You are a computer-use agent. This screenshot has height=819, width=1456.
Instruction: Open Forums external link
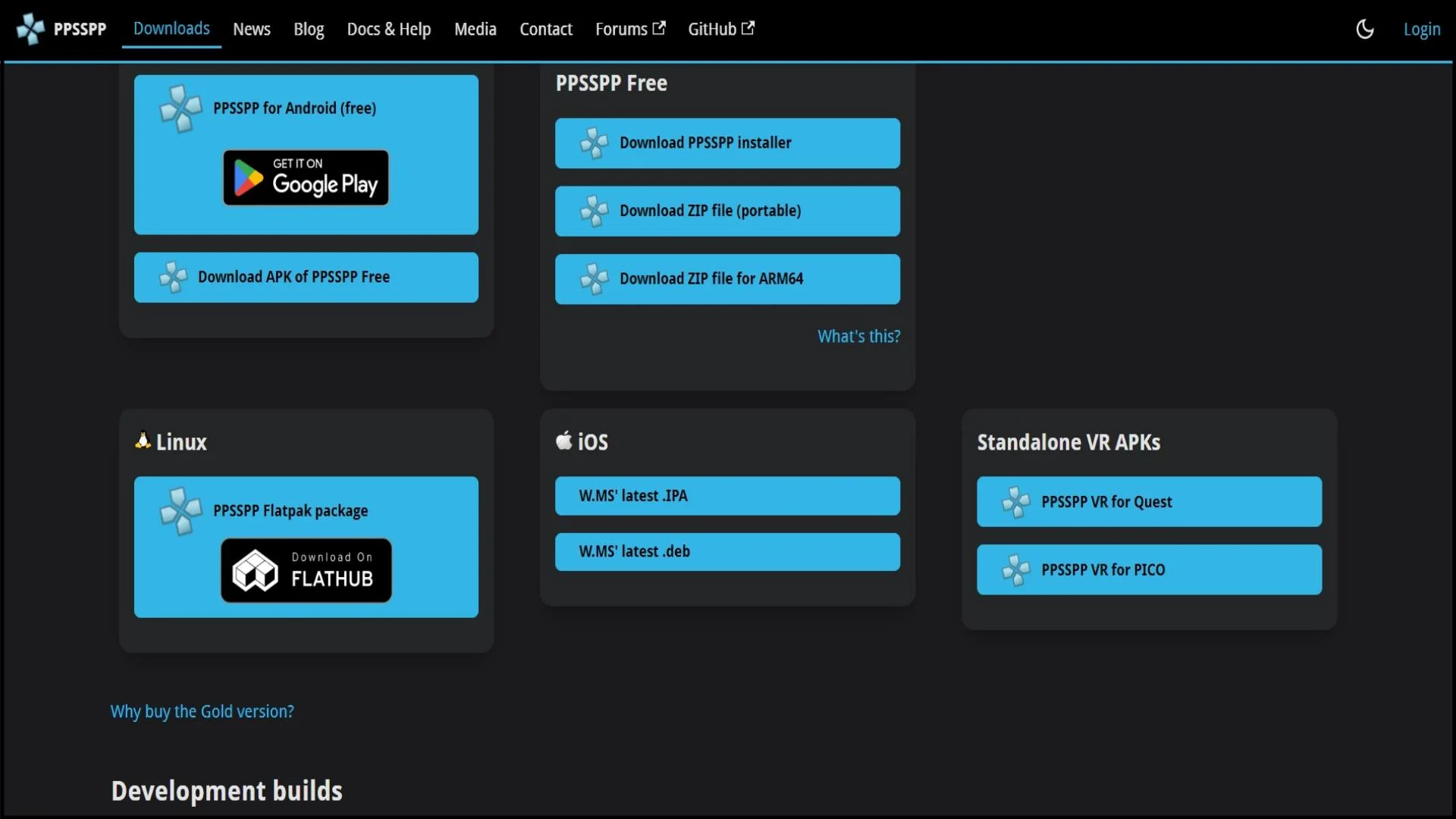click(x=630, y=30)
